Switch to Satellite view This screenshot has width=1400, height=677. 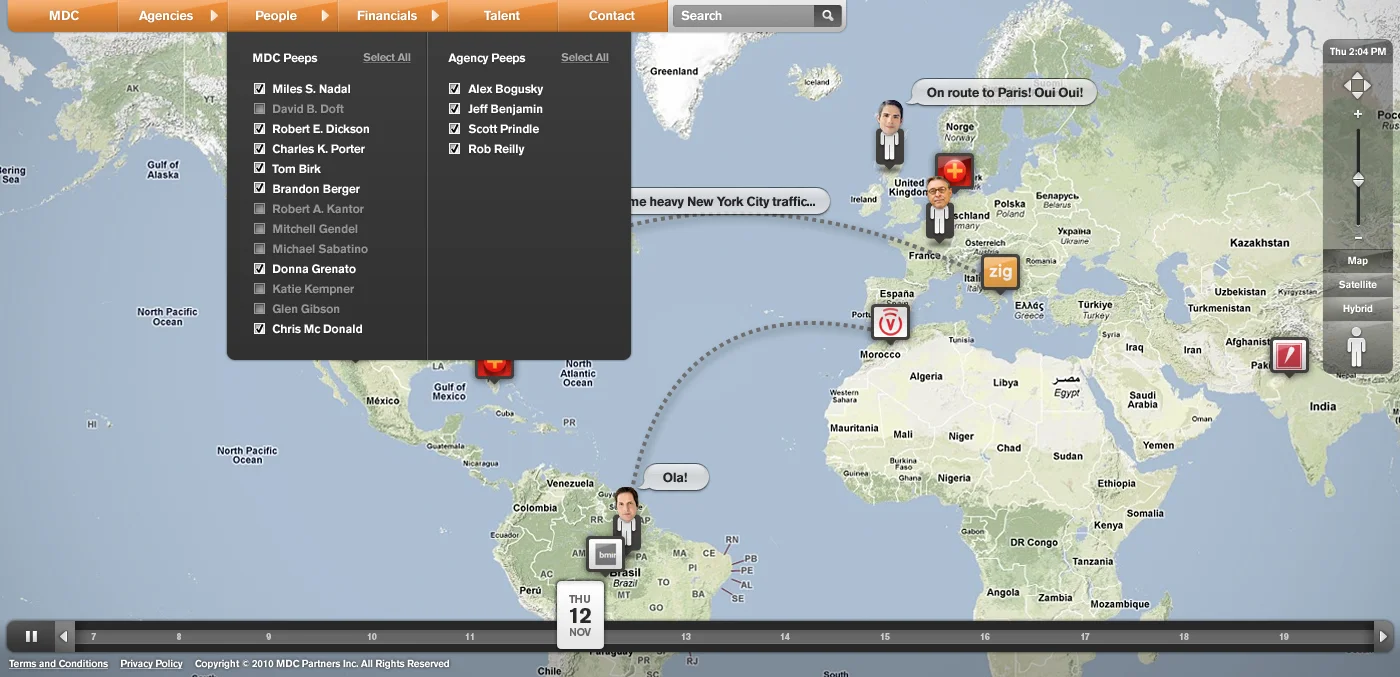[x=1357, y=285]
